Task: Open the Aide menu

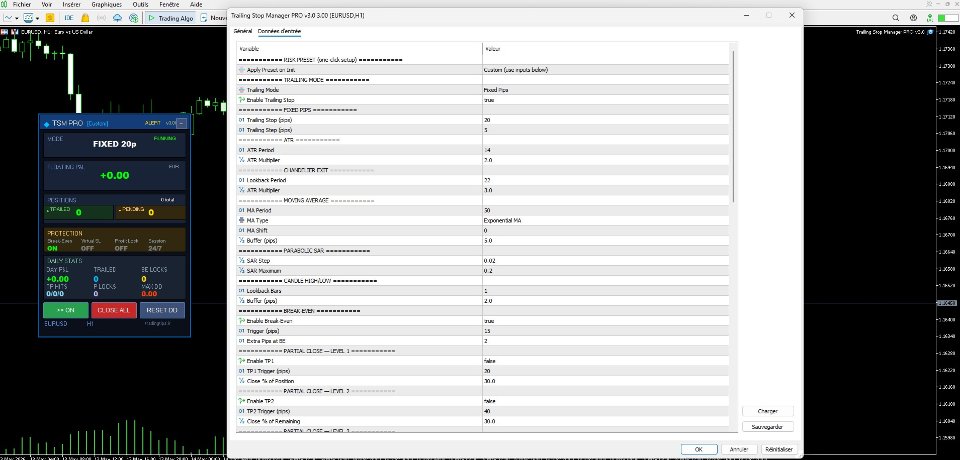Action: coord(196,4)
